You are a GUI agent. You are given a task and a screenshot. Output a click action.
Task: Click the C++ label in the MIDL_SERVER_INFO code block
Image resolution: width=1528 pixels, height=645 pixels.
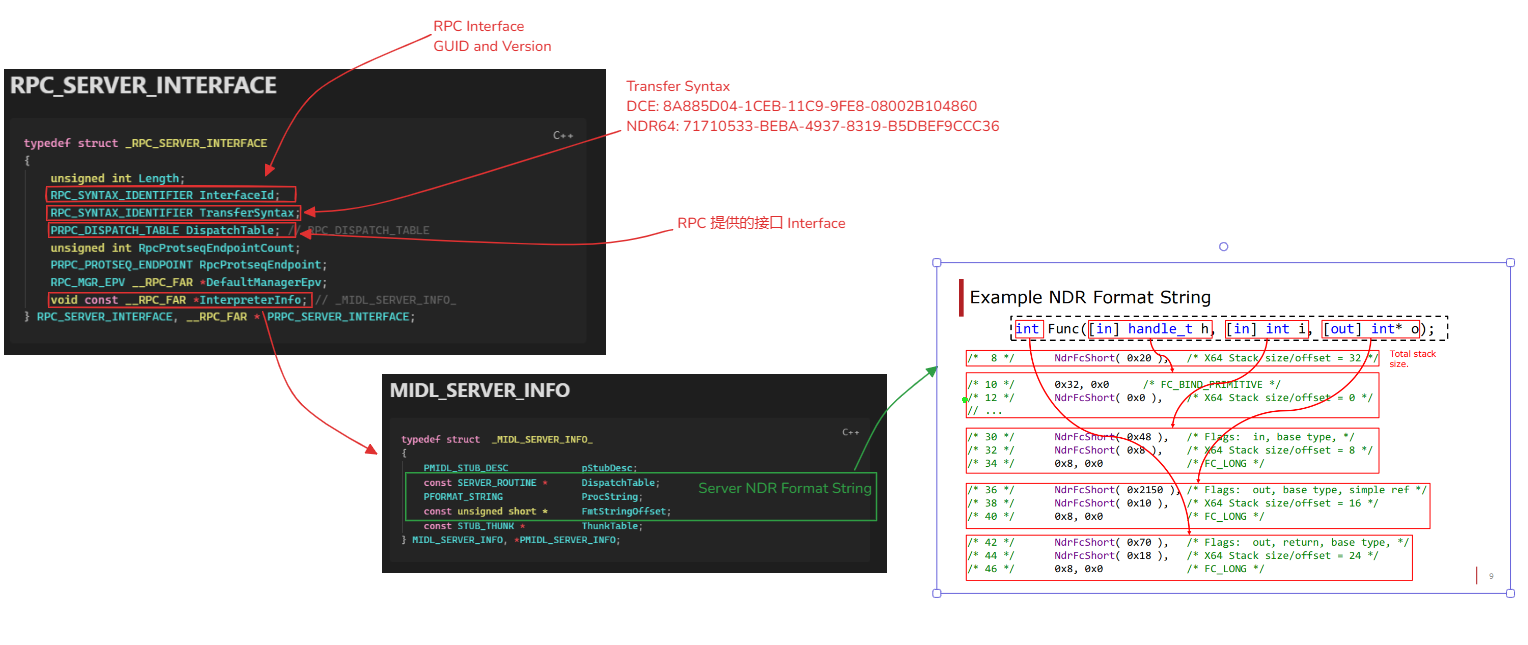pyautogui.click(x=850, y=432)
